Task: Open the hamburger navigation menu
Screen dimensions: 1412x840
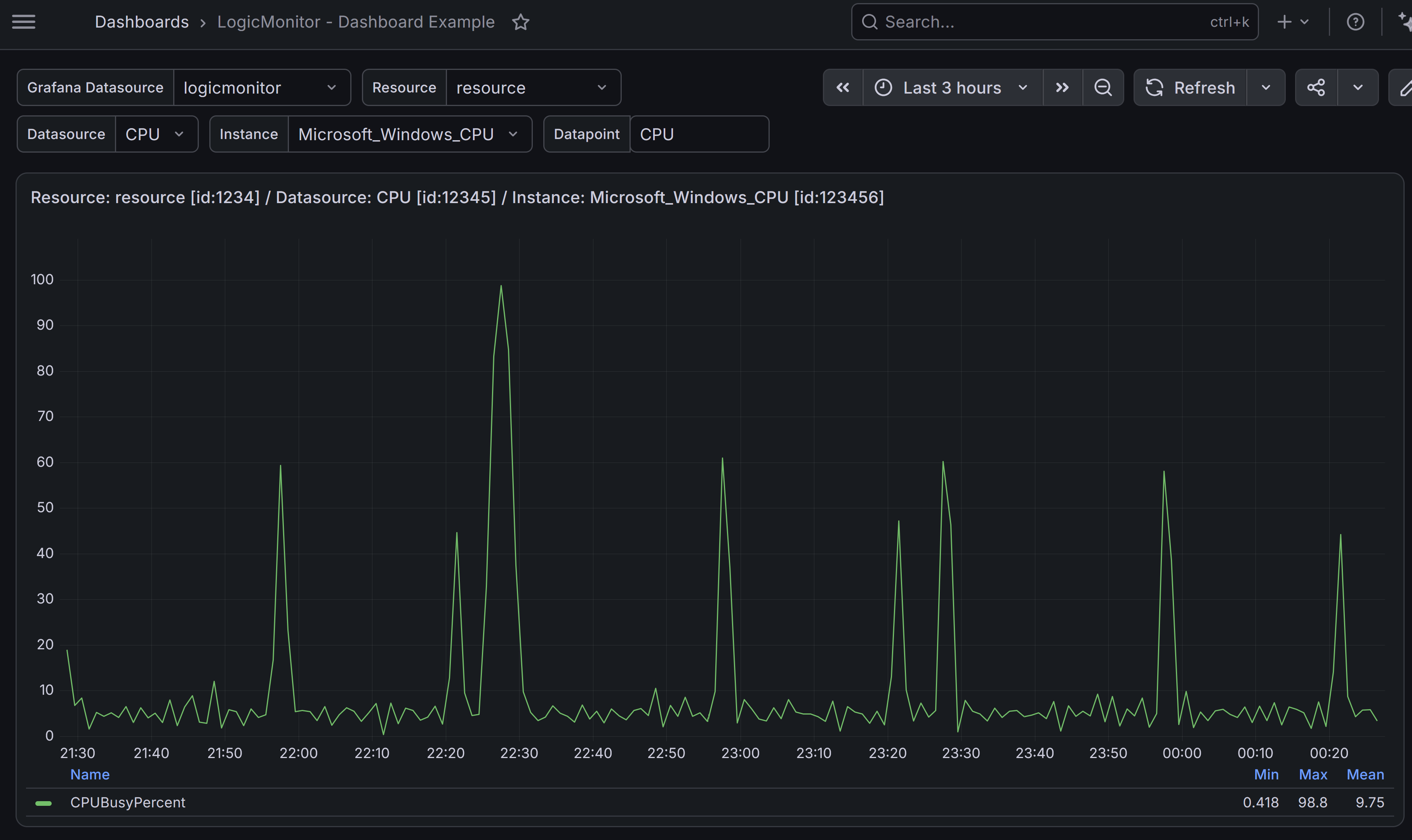Action: coord(23,22)
